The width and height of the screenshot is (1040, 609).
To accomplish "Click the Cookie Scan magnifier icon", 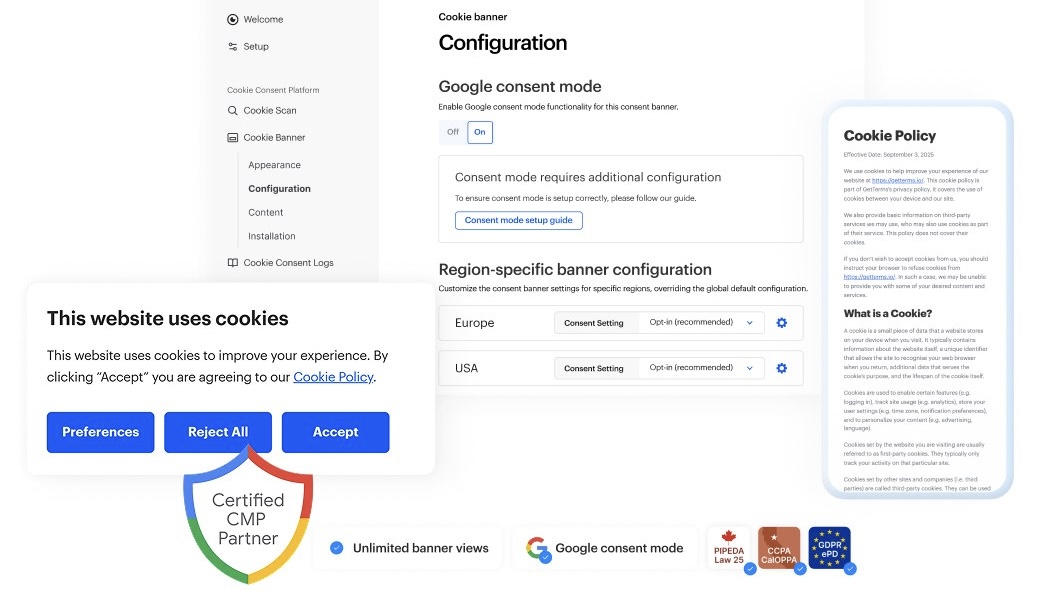I will point(233,111).
